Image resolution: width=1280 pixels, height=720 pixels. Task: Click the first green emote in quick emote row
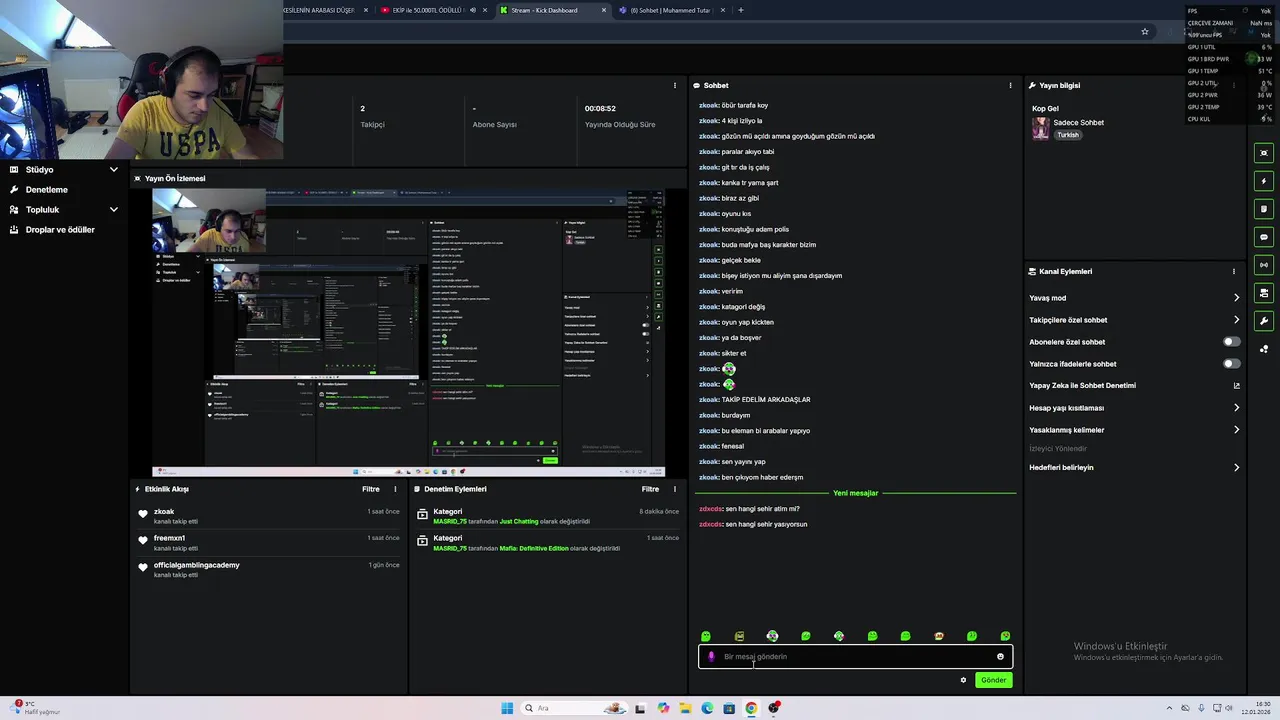706,636
